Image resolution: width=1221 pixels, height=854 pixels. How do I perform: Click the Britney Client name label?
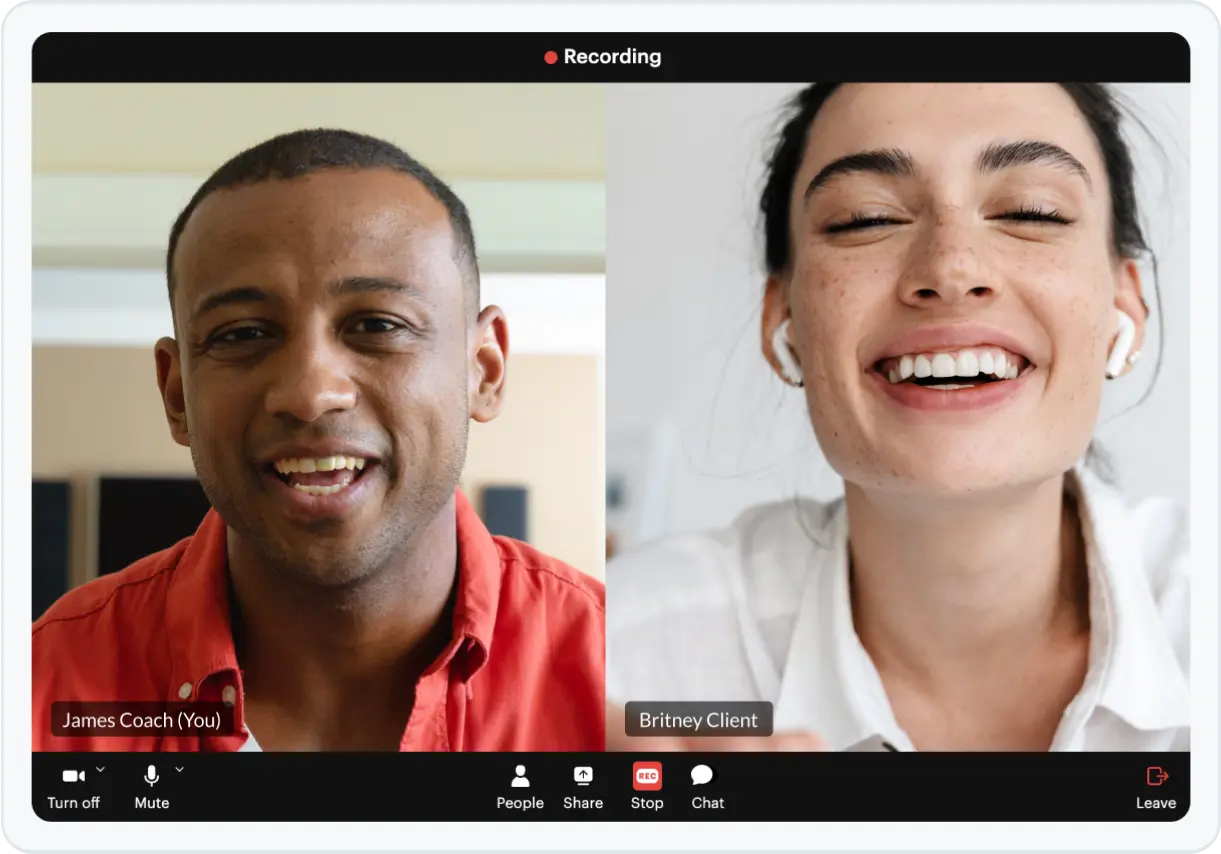point(698,719)
